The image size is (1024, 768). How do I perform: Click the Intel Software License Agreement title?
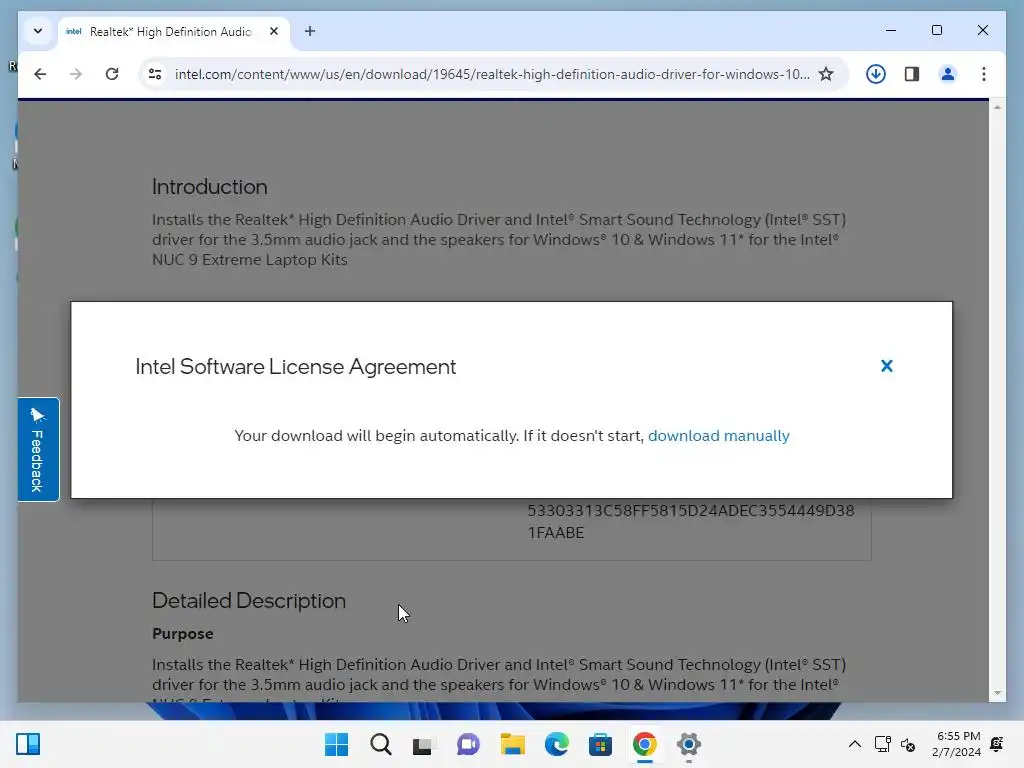tap(295, 366)
